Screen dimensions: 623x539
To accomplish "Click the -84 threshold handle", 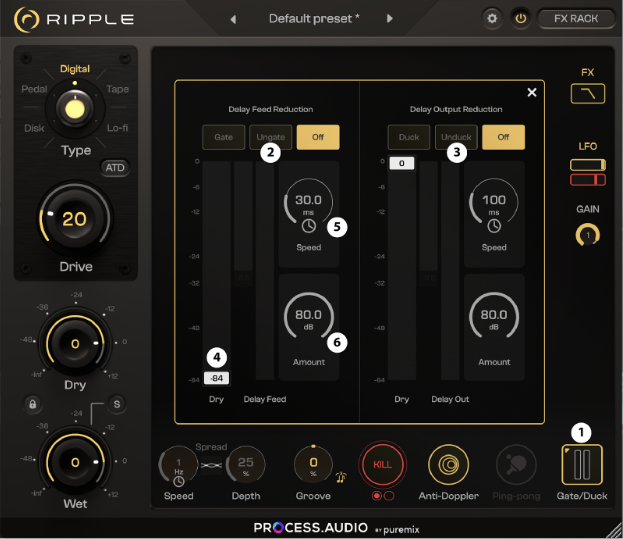I will coord(217,378).
